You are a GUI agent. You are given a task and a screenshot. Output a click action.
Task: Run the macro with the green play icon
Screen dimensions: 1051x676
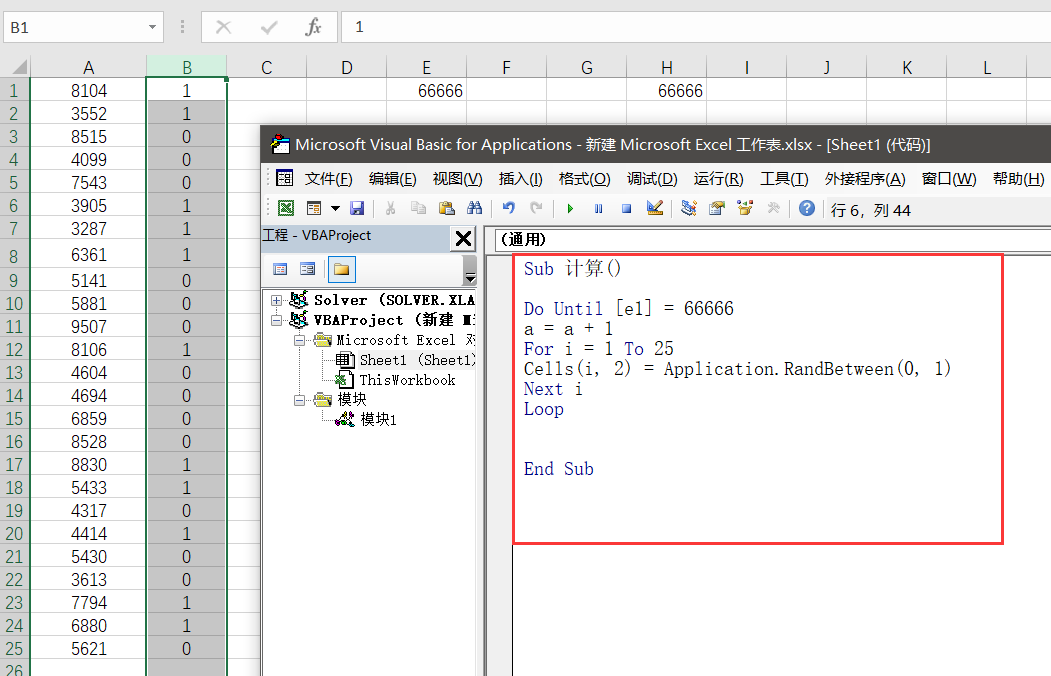(570, 209)
